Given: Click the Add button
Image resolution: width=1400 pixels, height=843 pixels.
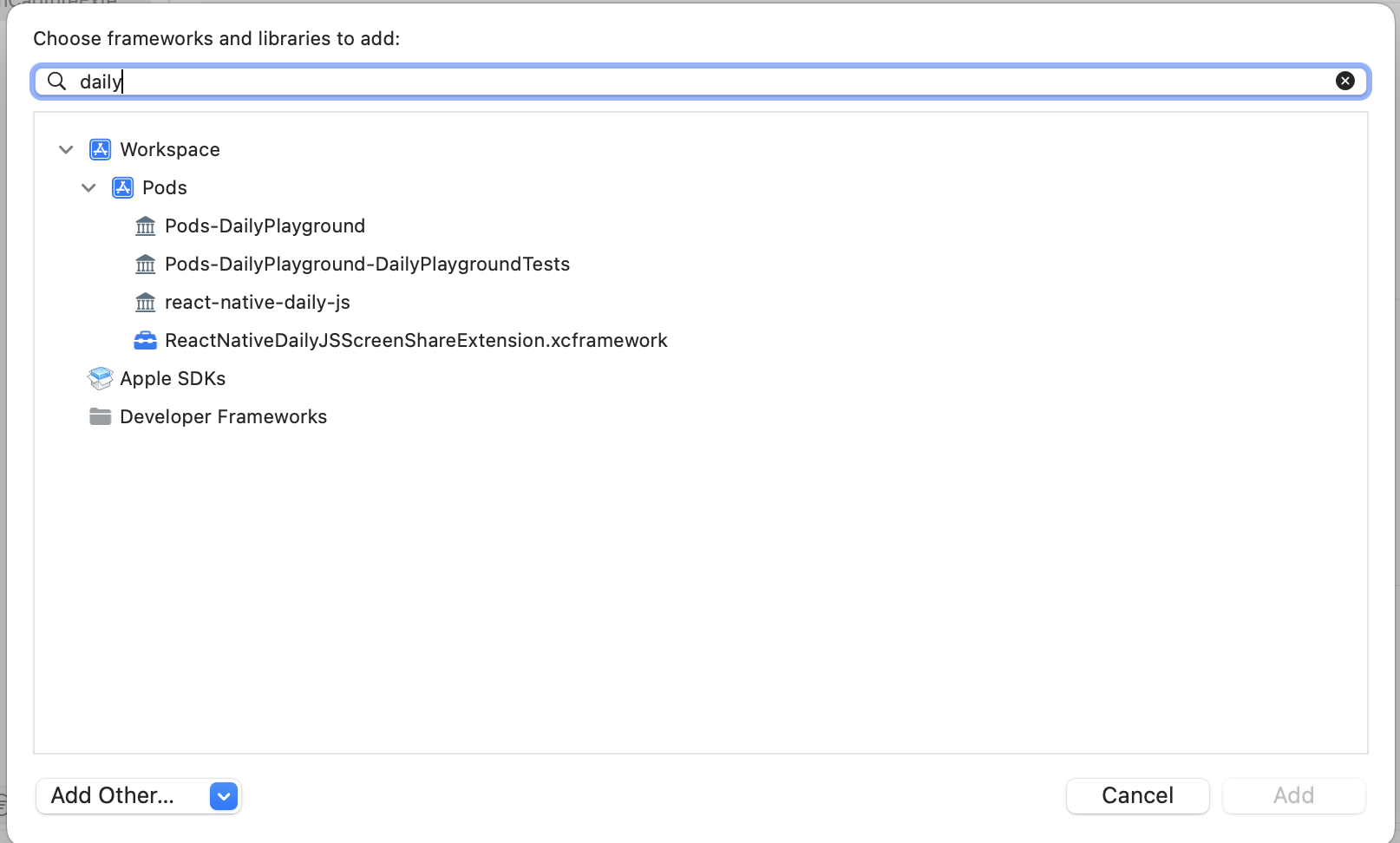Looking at the screenshot, I should pyautogui.click(x=1293, y=795).
